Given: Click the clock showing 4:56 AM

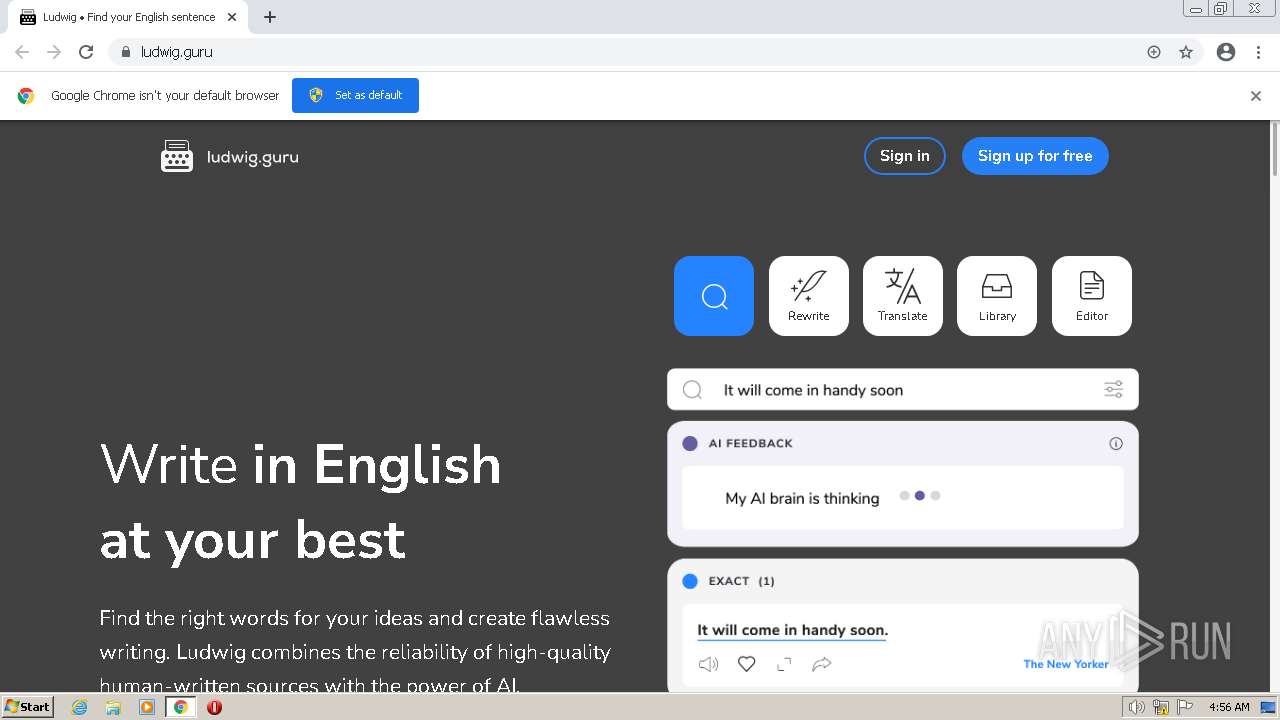Looking at the screenshot, I should (x=1229, y=707).
